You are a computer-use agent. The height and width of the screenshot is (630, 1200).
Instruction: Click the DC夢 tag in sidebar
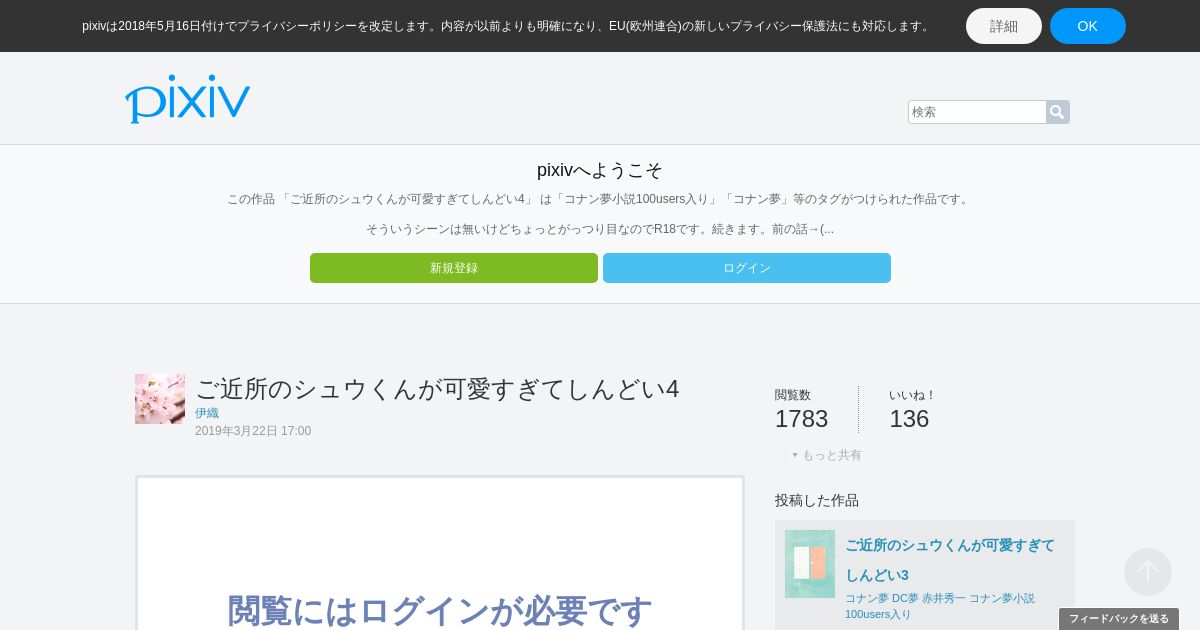coord(905,598)
